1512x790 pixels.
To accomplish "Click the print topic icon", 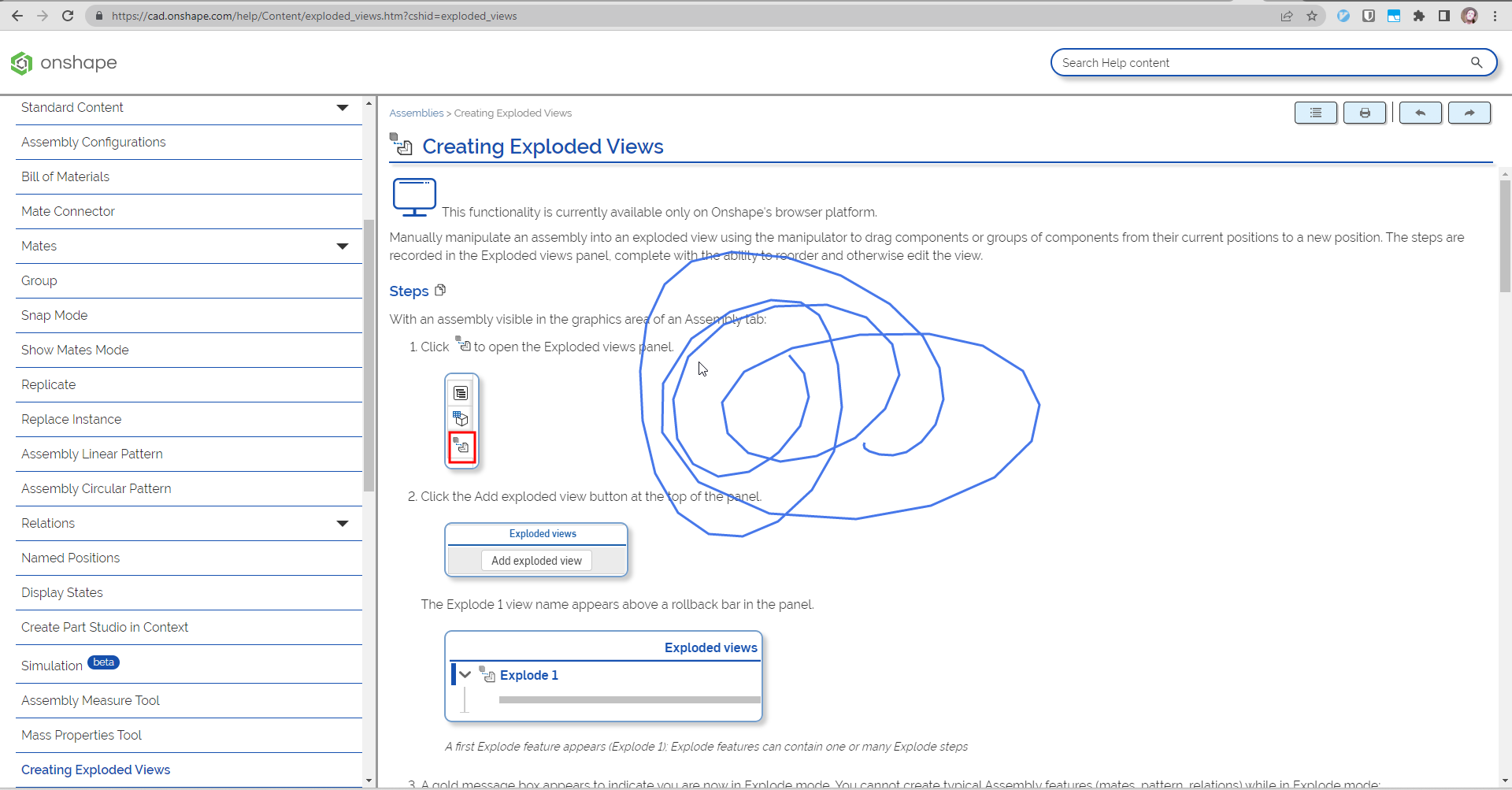I will pos(1365,113).
